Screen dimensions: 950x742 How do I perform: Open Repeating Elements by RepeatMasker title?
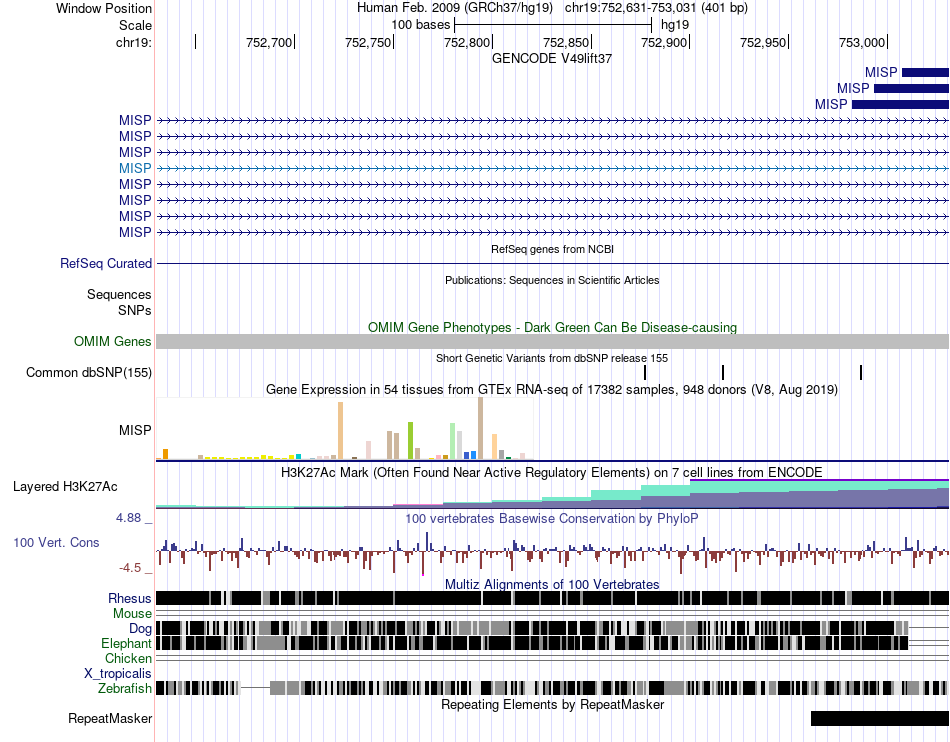tap(552, 705)
